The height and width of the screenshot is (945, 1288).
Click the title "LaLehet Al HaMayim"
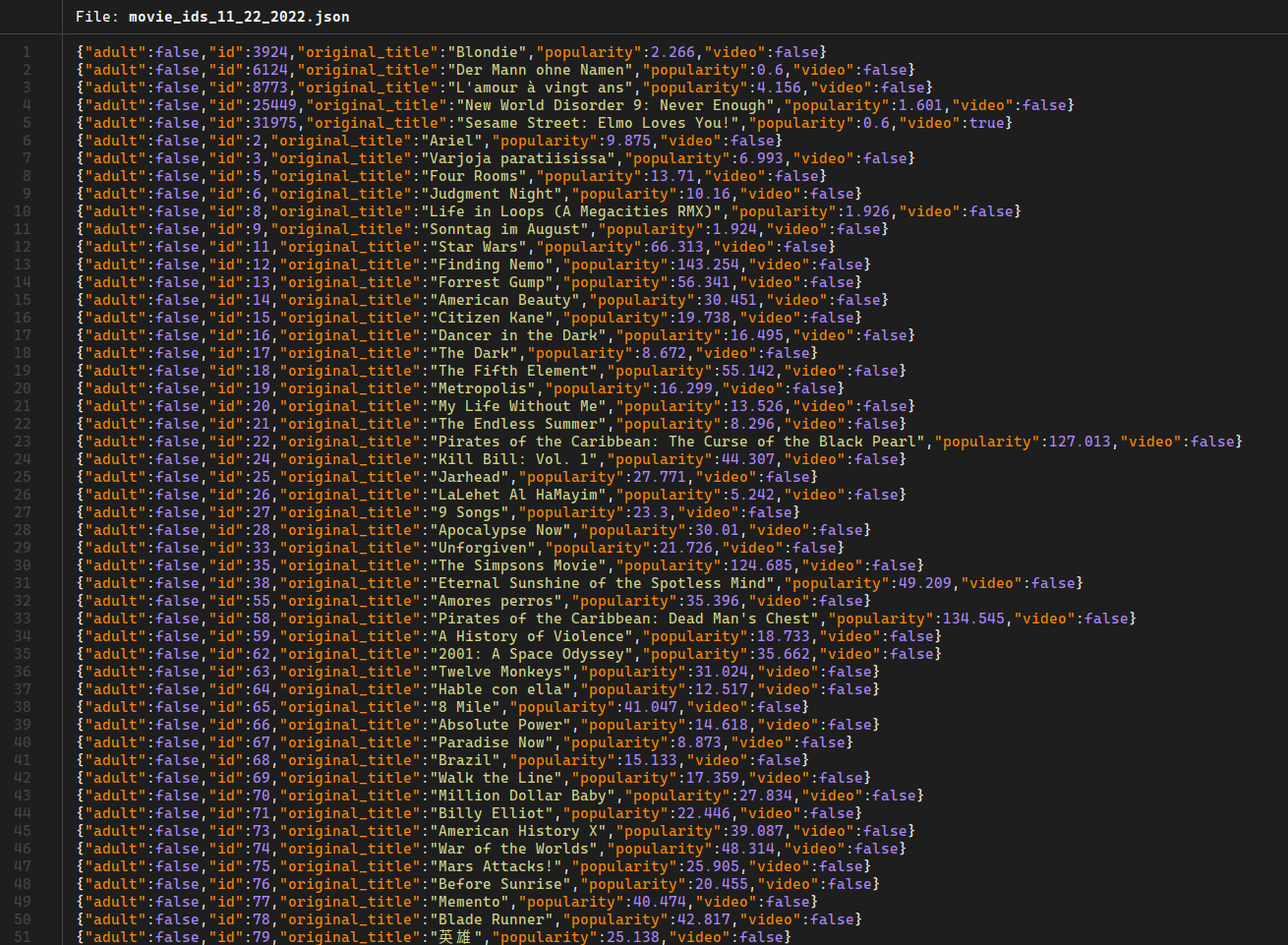(x=518, y=495)
